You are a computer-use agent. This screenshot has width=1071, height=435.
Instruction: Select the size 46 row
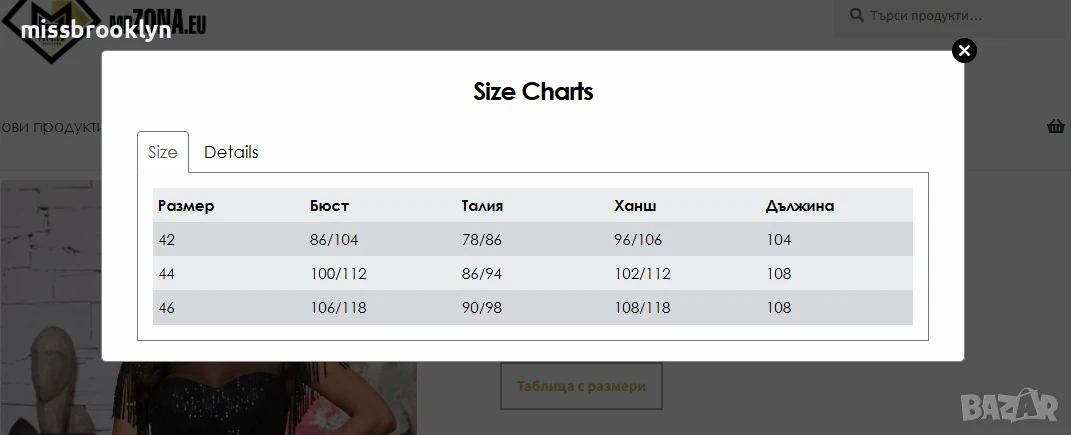click(533, 307)
